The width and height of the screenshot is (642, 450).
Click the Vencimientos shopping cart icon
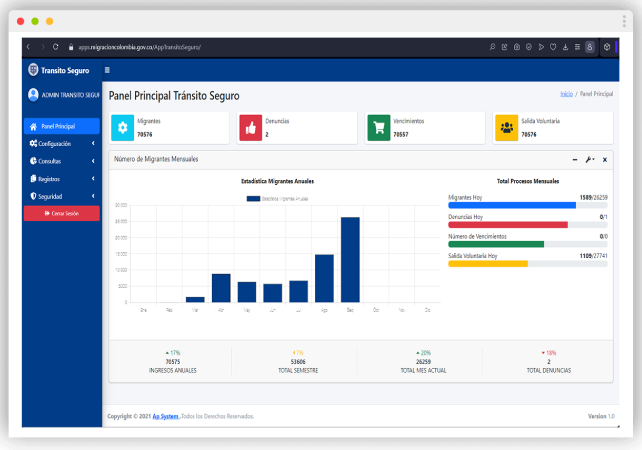coord(379,128)
